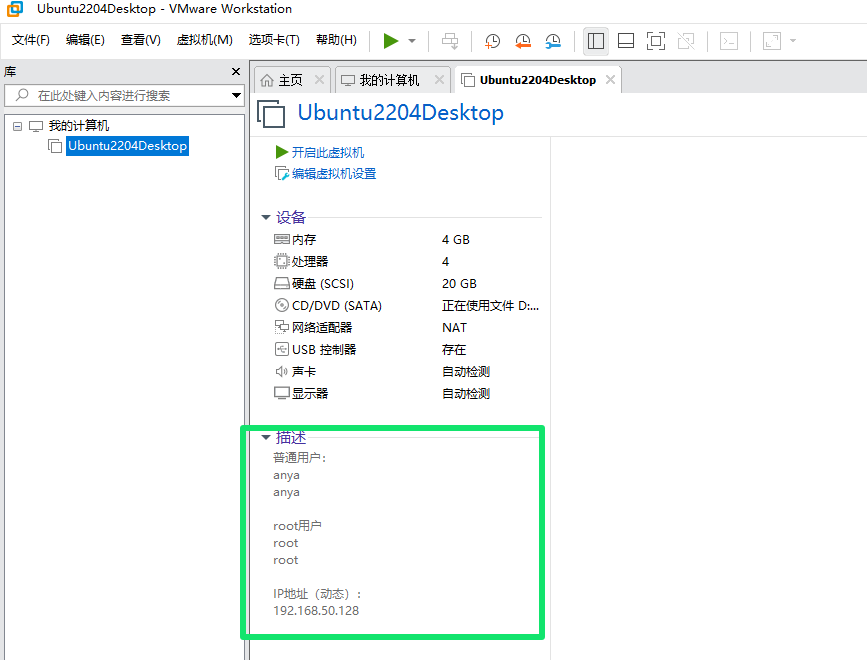The height and width of the screenshot is (660, 867).
Task: Open the 虚拟机(M) menu
Action: (x=204, y=40)
